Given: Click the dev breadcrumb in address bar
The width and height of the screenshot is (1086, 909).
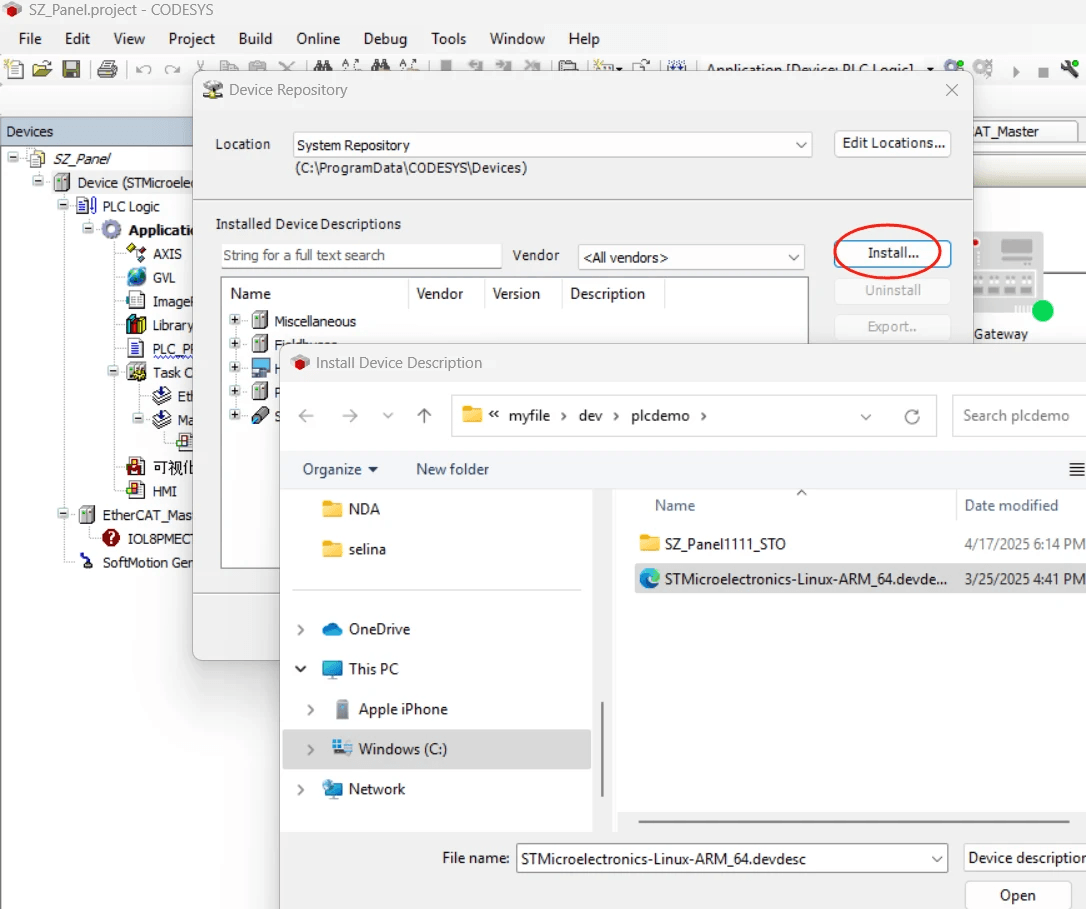Looking at the screenshot, I should tap(590, 416).
